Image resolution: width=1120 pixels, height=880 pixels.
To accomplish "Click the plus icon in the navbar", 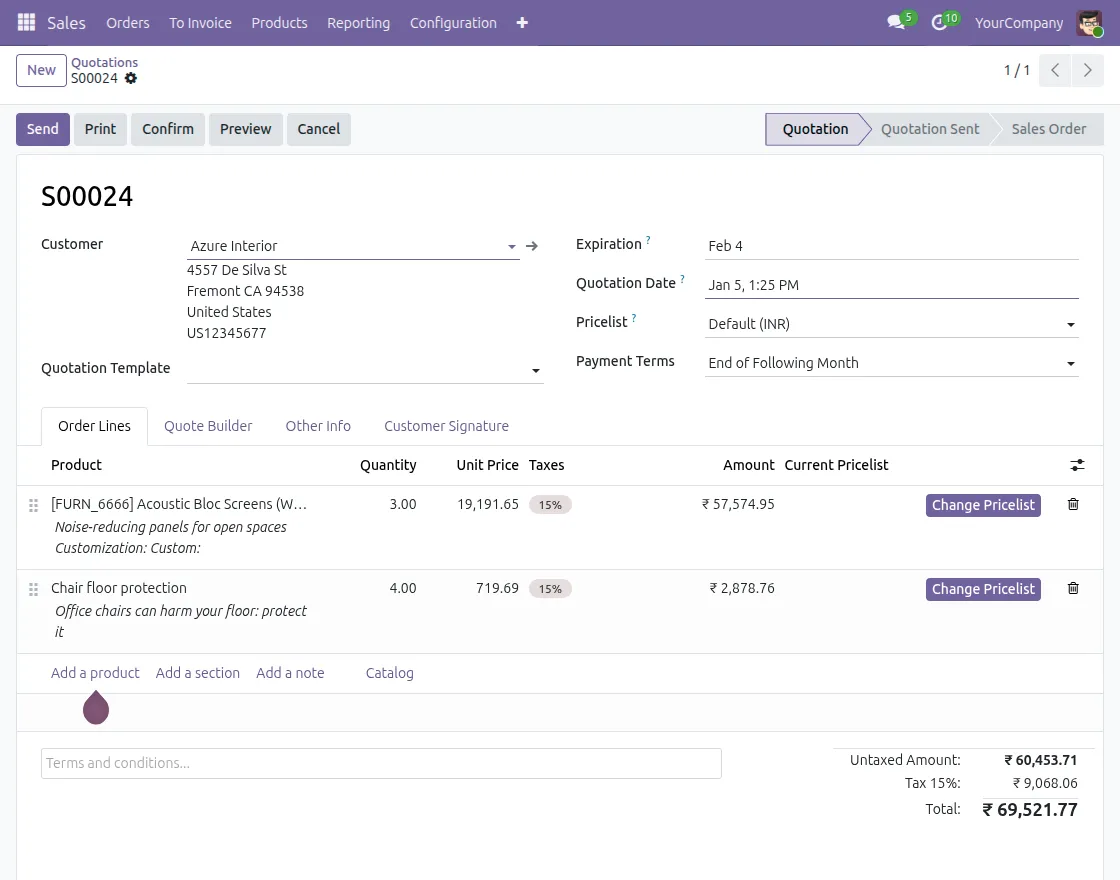I will [522, 22].
